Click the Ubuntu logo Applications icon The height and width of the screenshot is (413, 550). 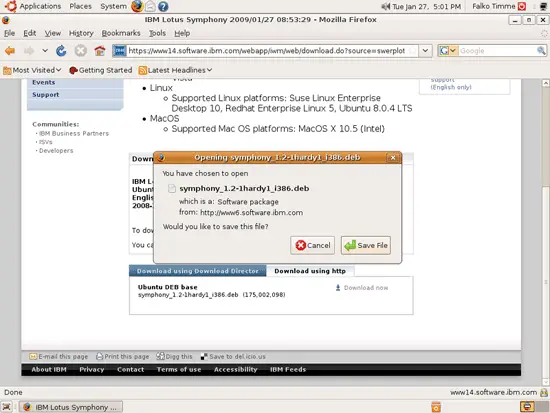(11, 6)
